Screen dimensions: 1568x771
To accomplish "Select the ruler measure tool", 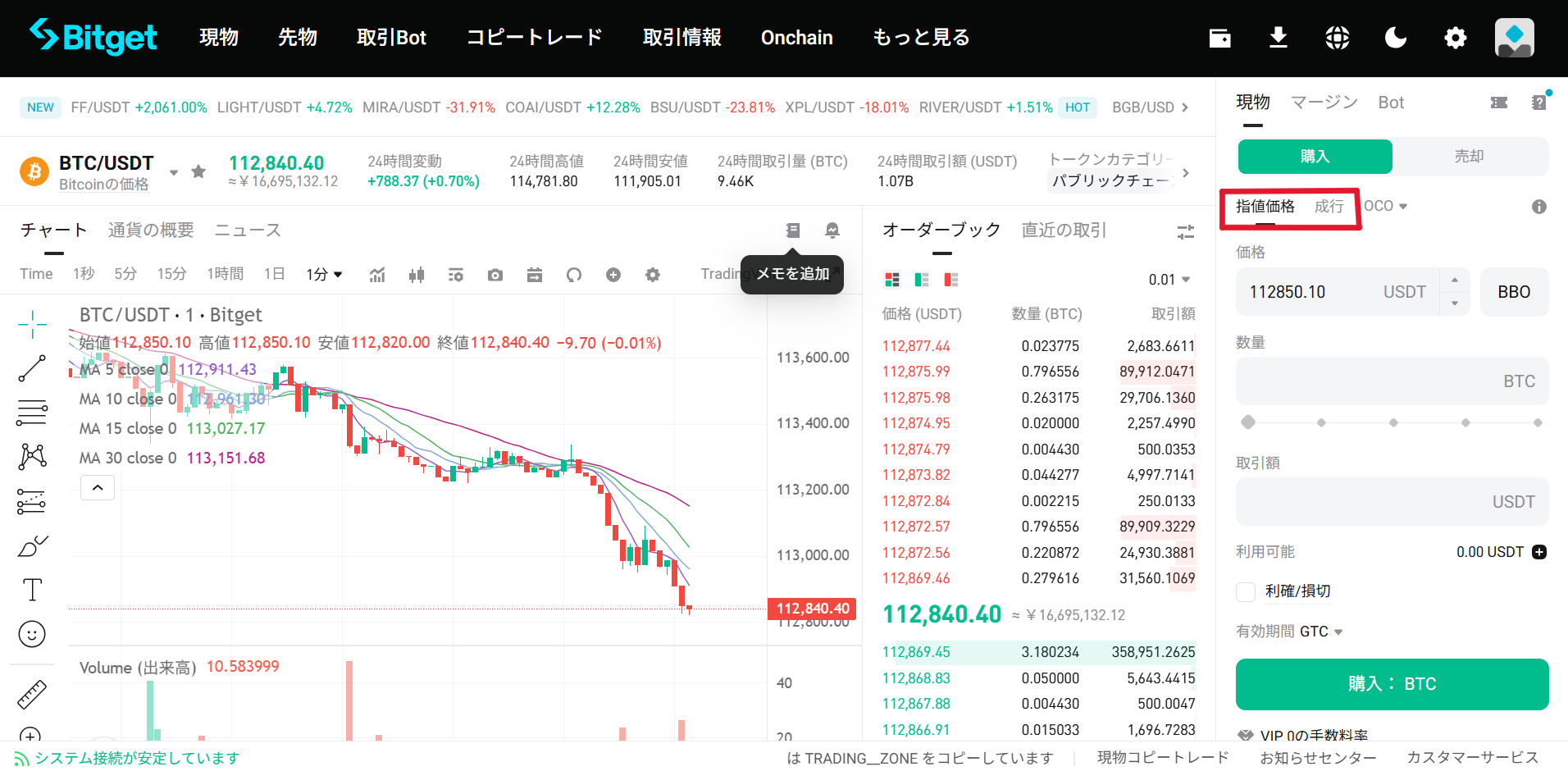I will click(32, 695).
